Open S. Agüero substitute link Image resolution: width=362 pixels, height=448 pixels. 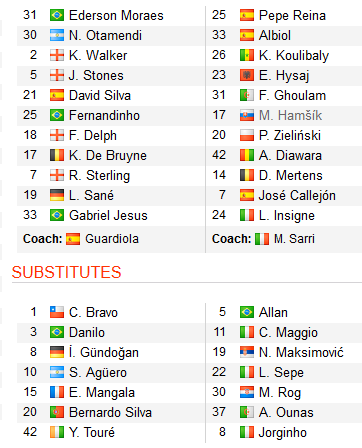click(98, 373)
